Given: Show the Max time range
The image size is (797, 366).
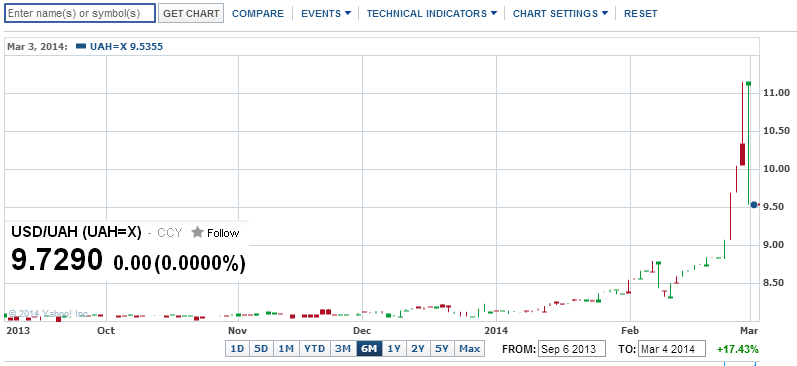Looking at the screenshot, I should (470, 349).
